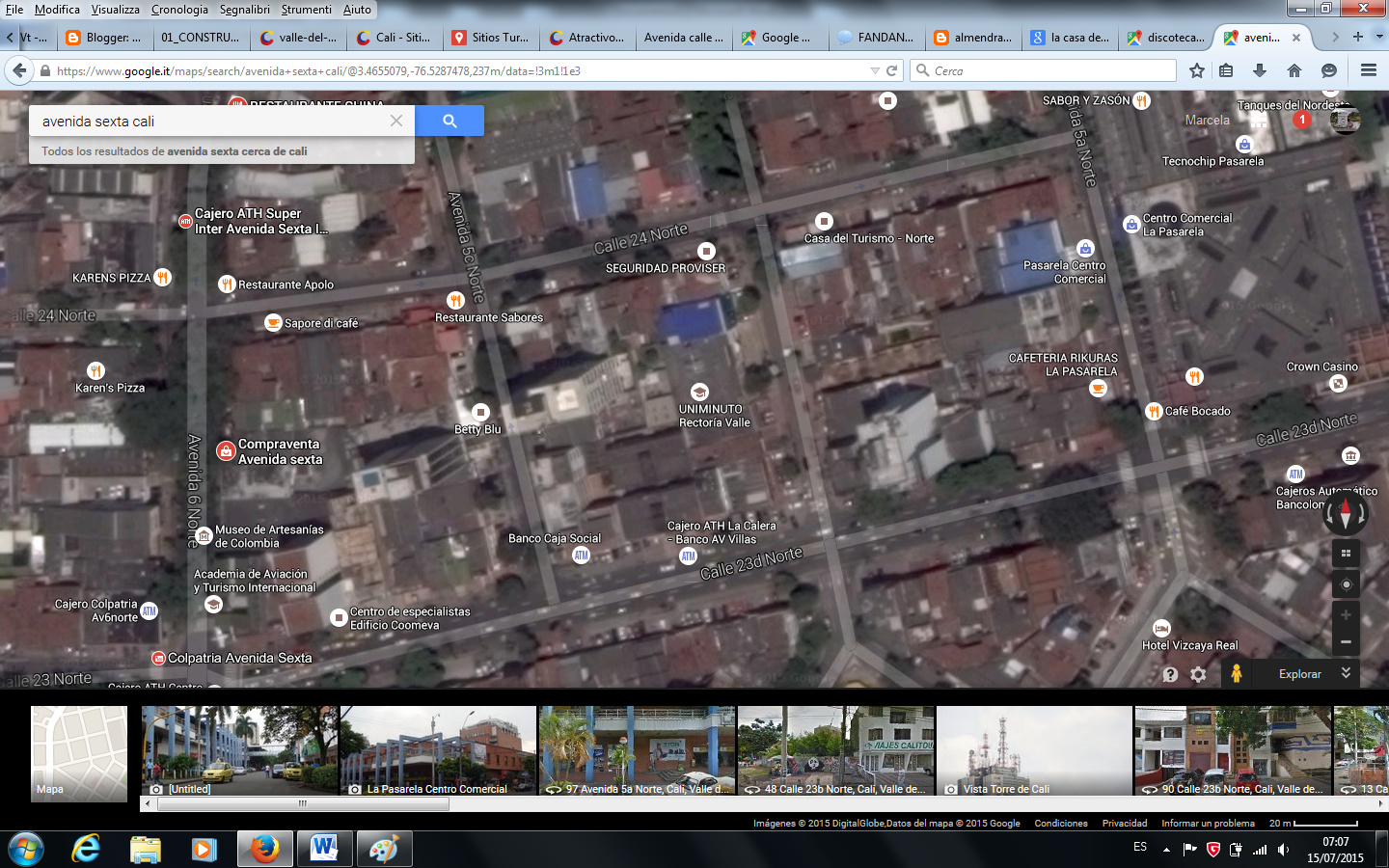Open the bookmarks list icon

pyautogui.click(x=1226, y=70)
